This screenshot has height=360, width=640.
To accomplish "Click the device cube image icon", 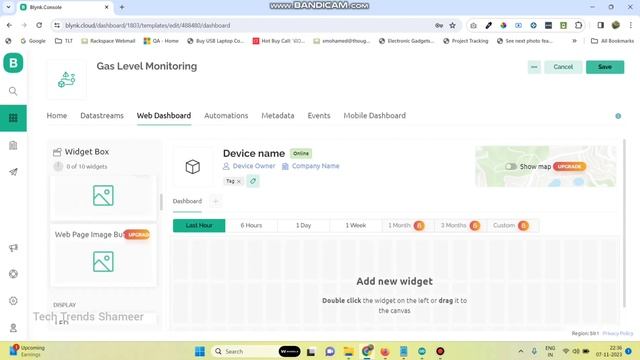I will [x=193, y=167].
